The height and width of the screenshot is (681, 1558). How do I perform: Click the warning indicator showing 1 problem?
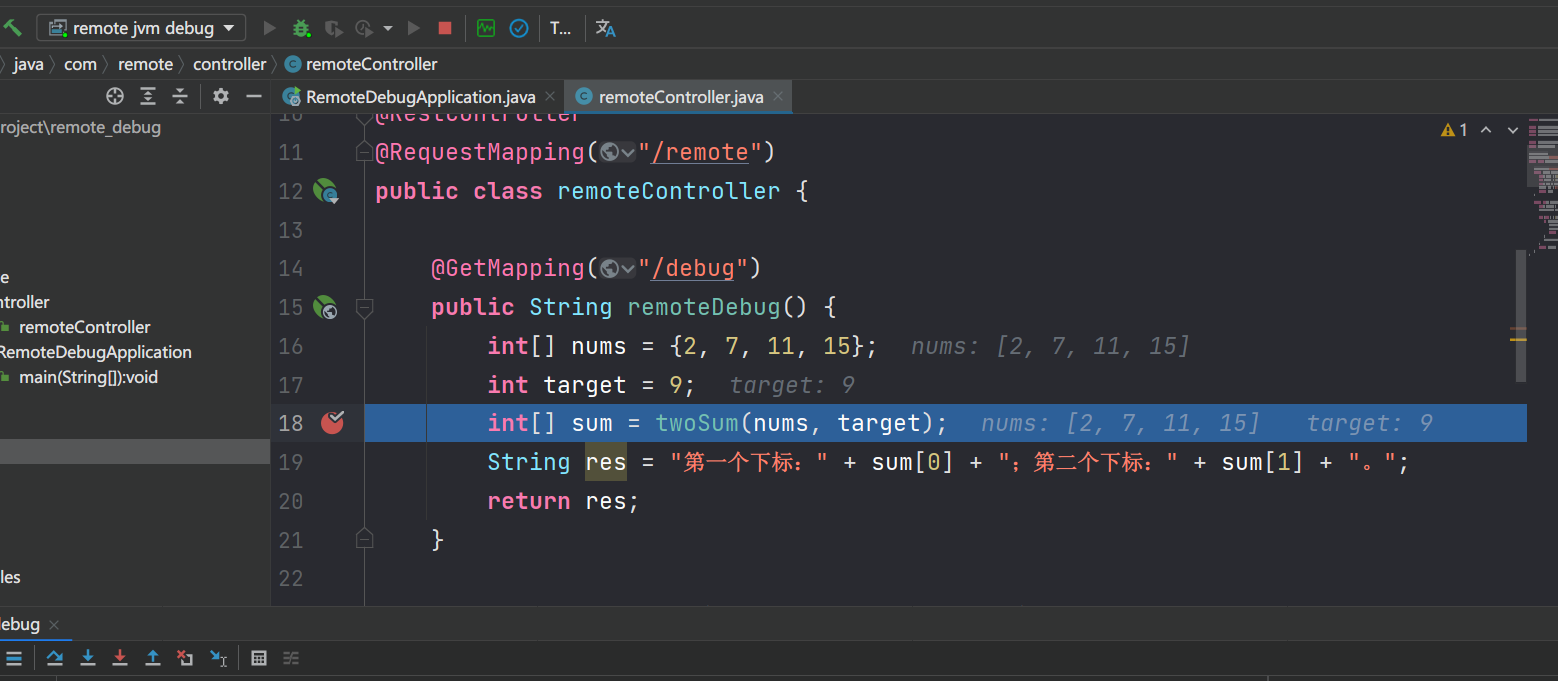point(1454,130)
